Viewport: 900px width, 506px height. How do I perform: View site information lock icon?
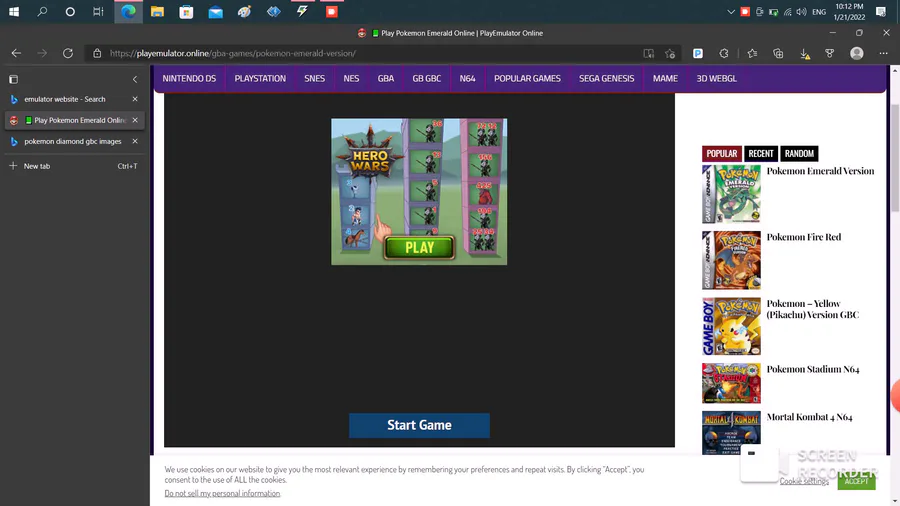coord(97,53)
